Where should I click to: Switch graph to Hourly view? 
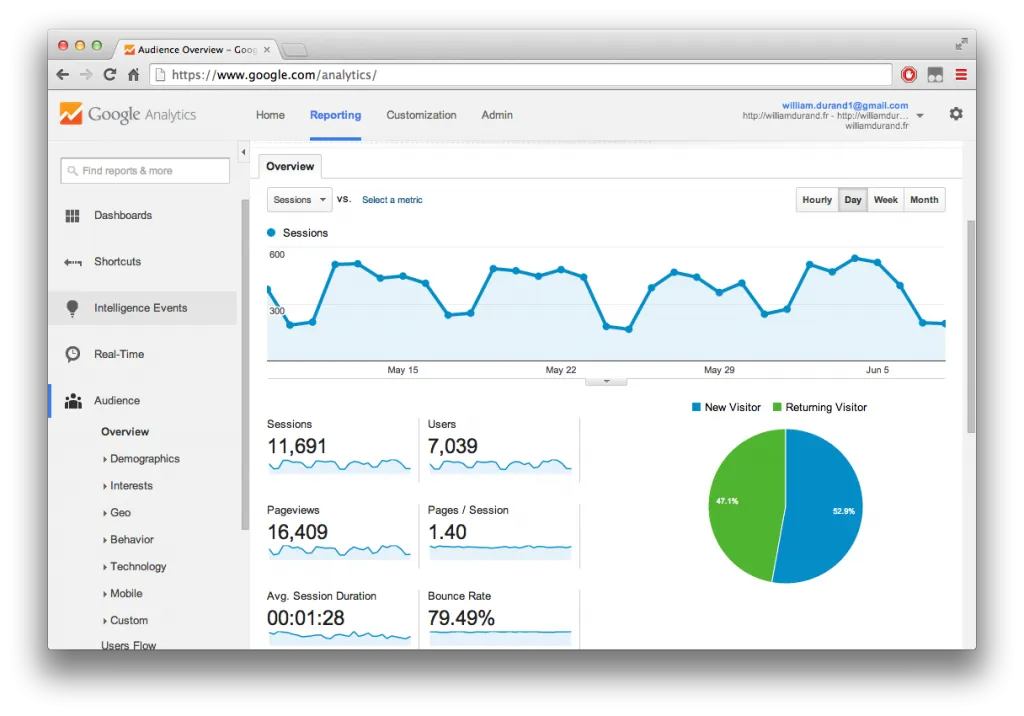(816, 199)
